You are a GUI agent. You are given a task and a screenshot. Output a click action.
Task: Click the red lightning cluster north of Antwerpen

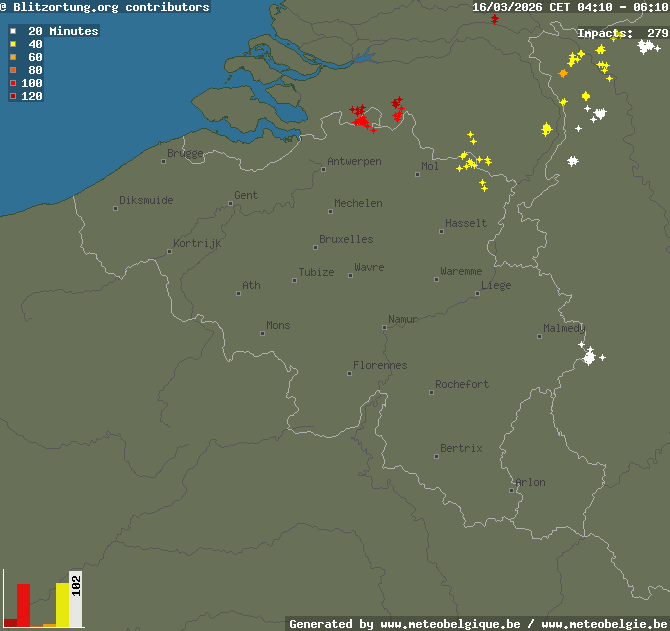(x=359, y=118)
